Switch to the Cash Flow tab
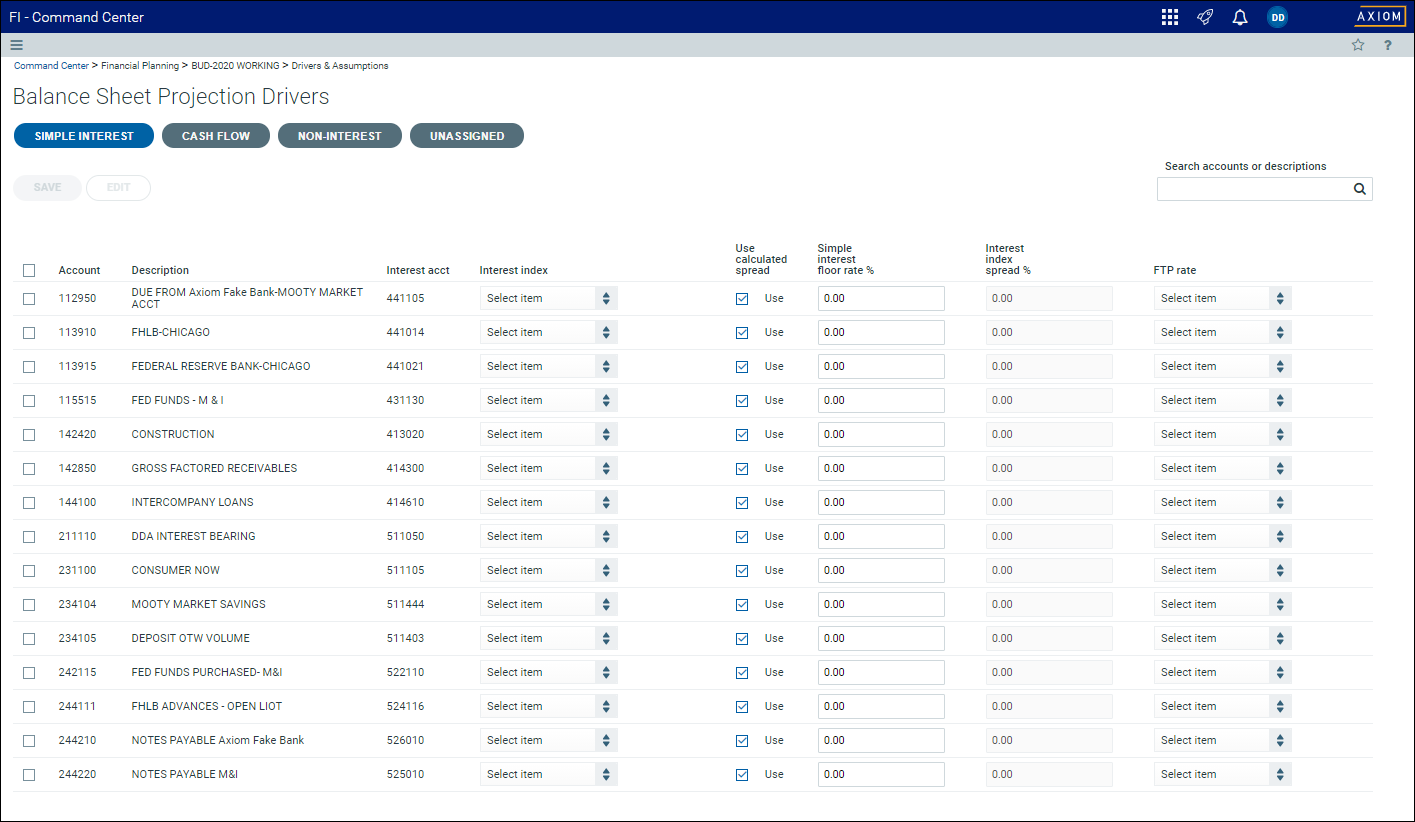This screenshot has width=1415, height=822. (x=216, y=136)
